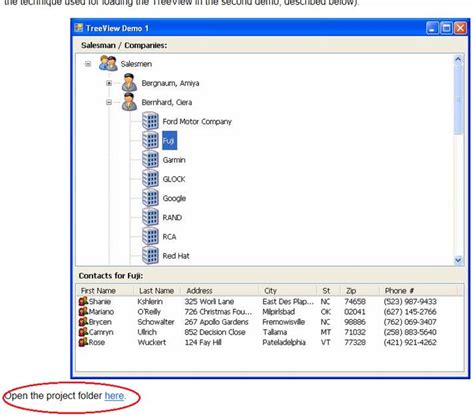Click the St column header
This screenshot has height=417, width=474.
pos(328,290)
